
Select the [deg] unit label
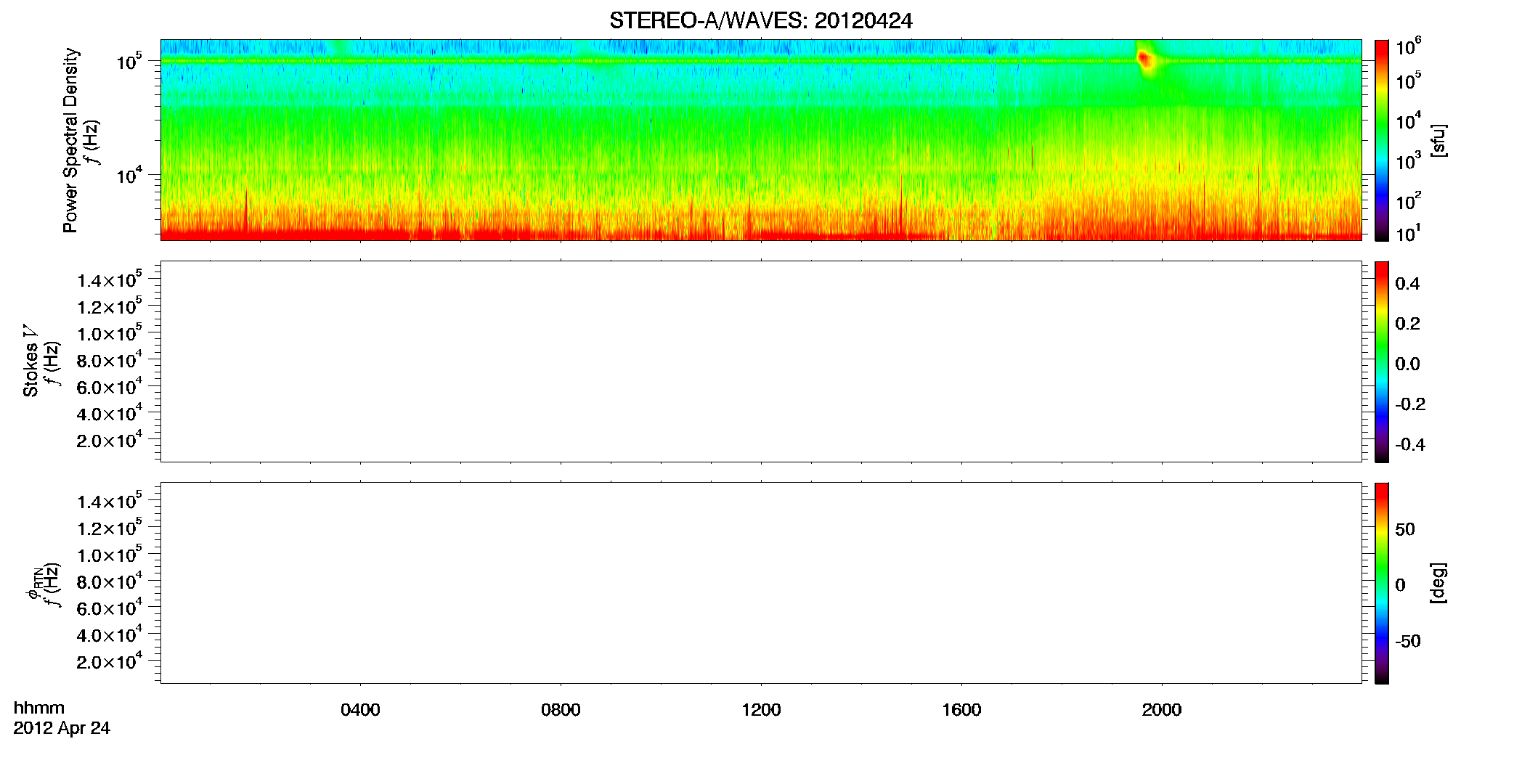(x=1438, y=583)
